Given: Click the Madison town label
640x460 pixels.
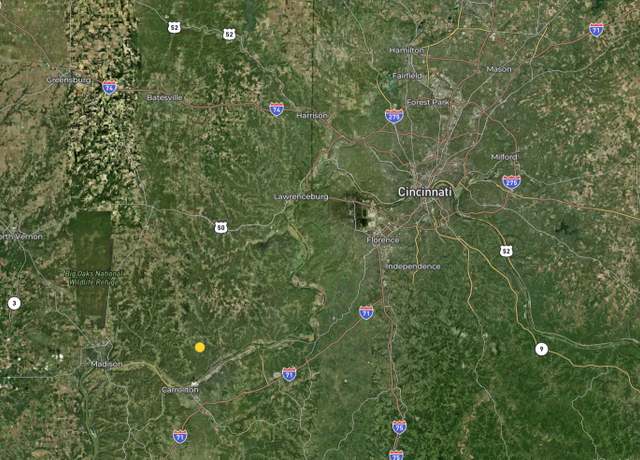Looking at the screenshot, I should click(x=107, y=364).
